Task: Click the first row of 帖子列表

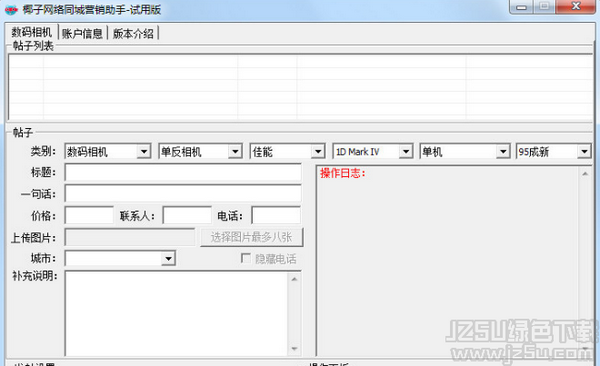Action: point(300,62)
